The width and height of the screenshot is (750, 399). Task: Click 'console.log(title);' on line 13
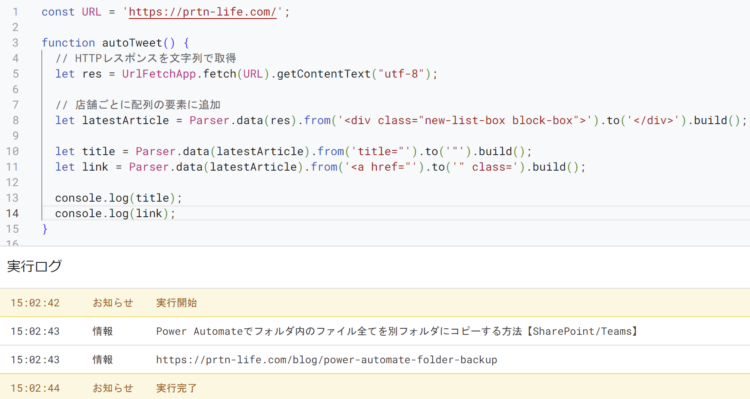tap(119, 198)
